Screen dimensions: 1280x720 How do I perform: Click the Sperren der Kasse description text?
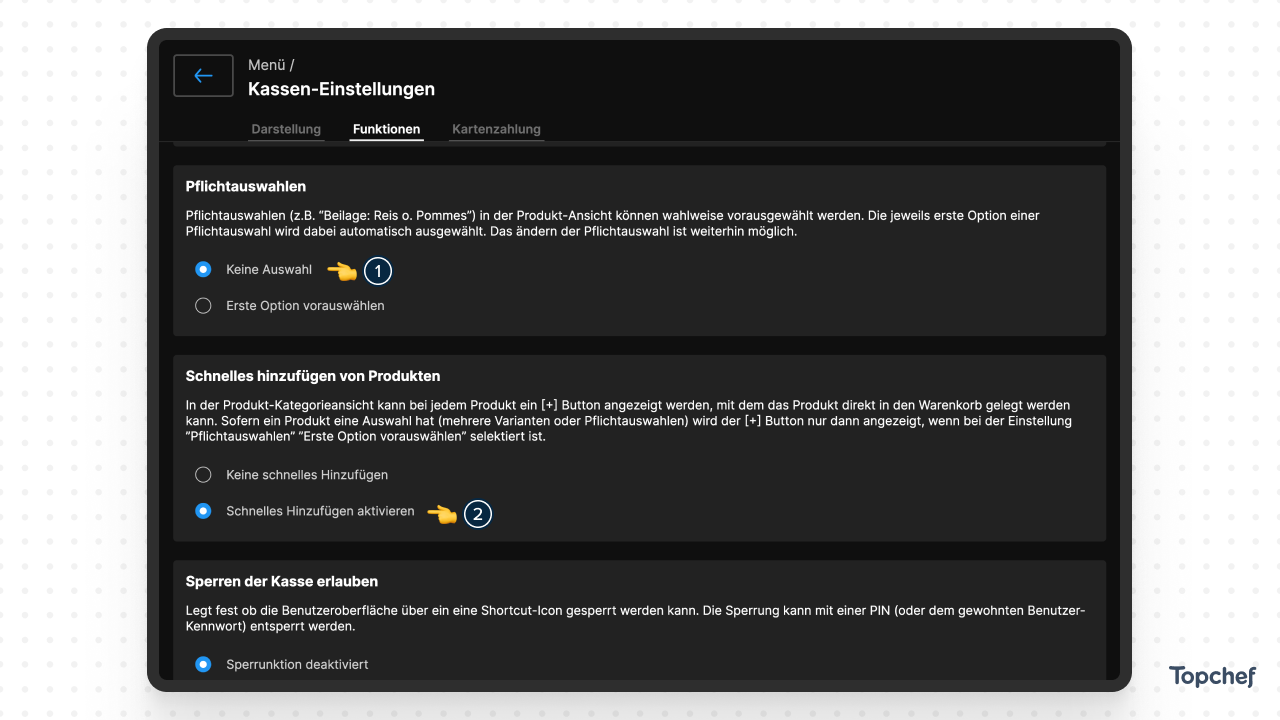click(x=636, y=618)
